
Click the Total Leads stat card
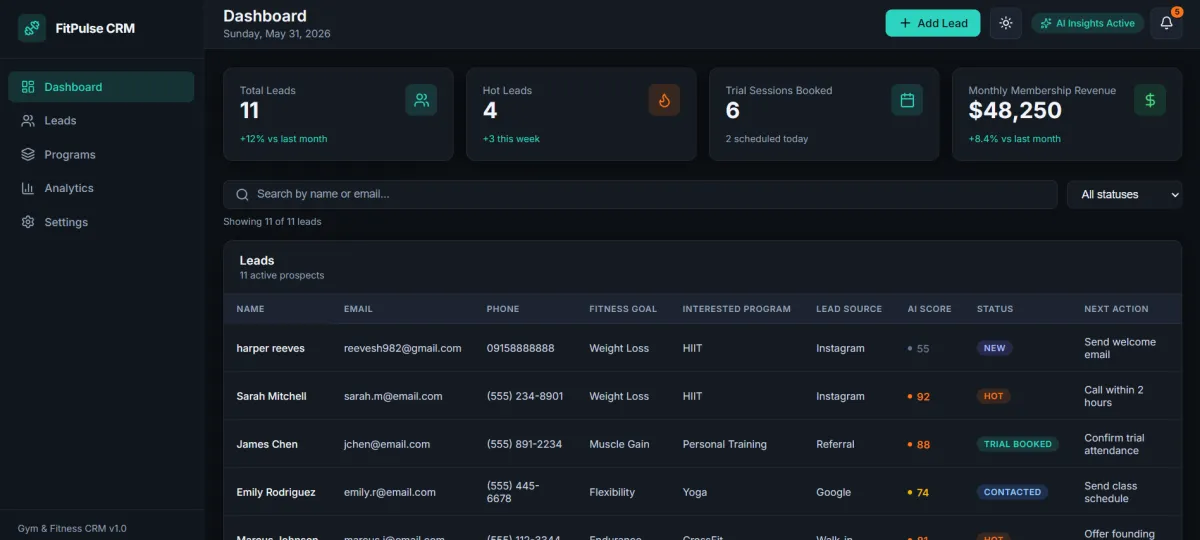click(338, 114)
